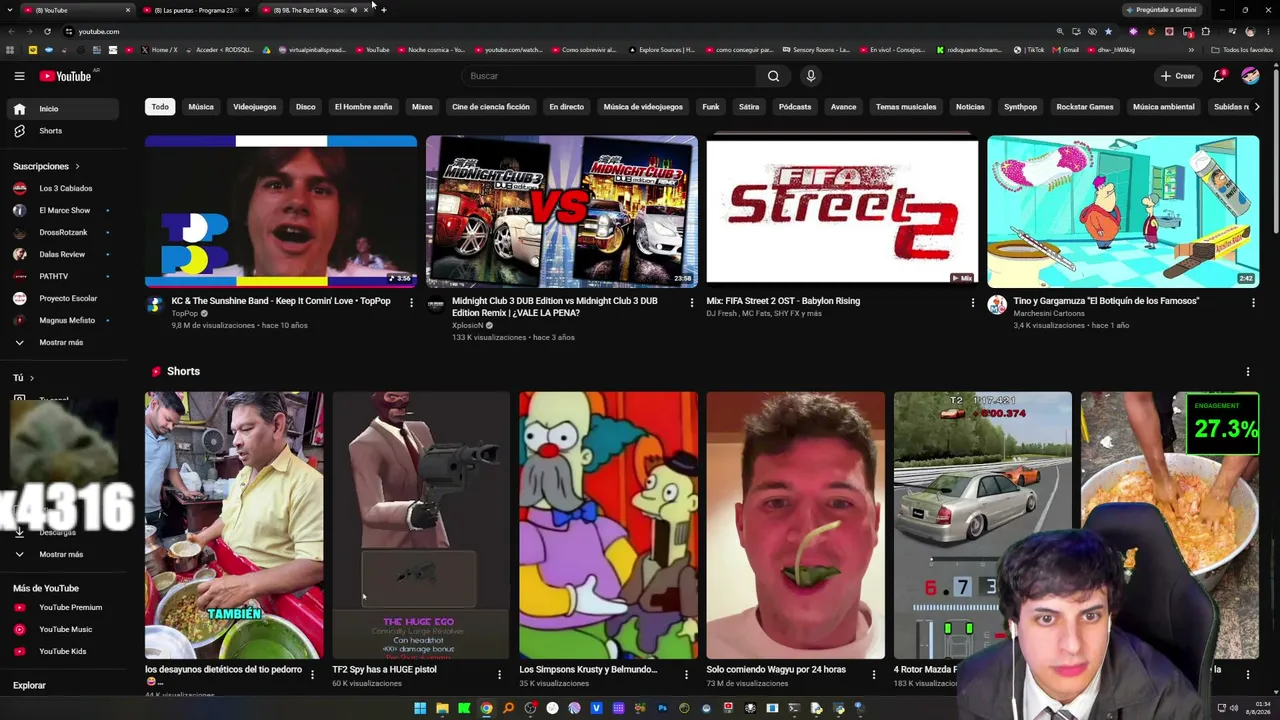Viewport: 1280px width, 720px height.
Task: Open Shorts from the sidebar
Action: 63,131
